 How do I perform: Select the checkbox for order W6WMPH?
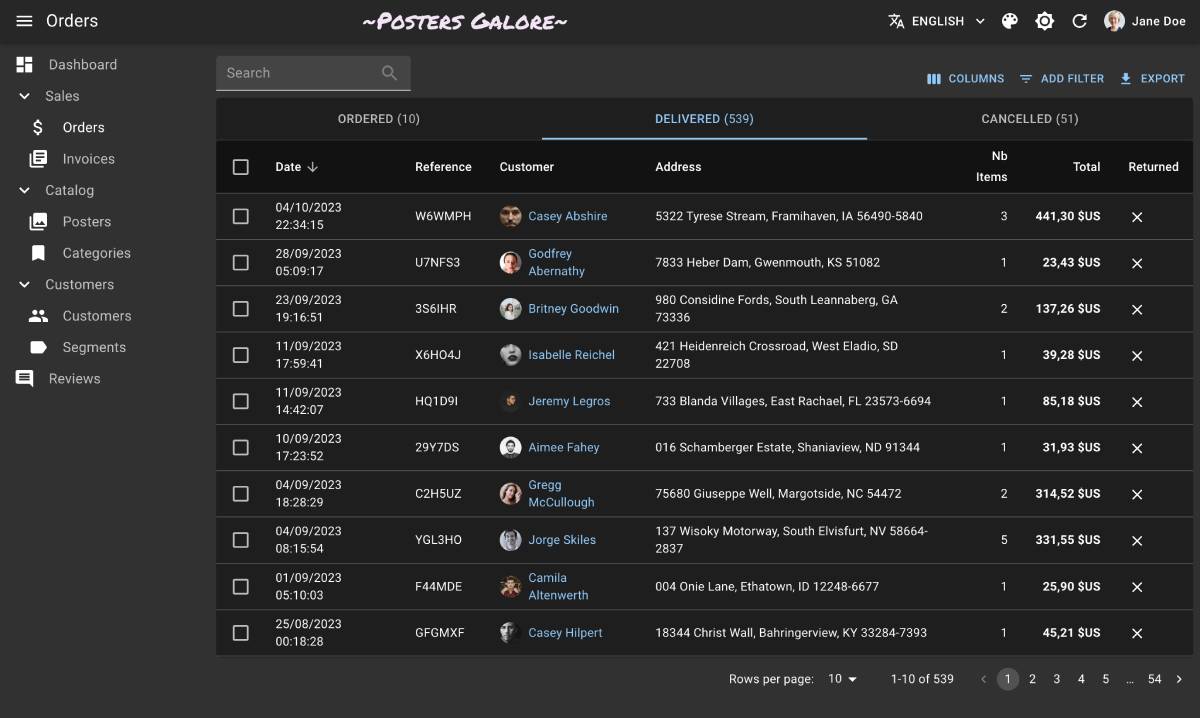coord(240,216)
